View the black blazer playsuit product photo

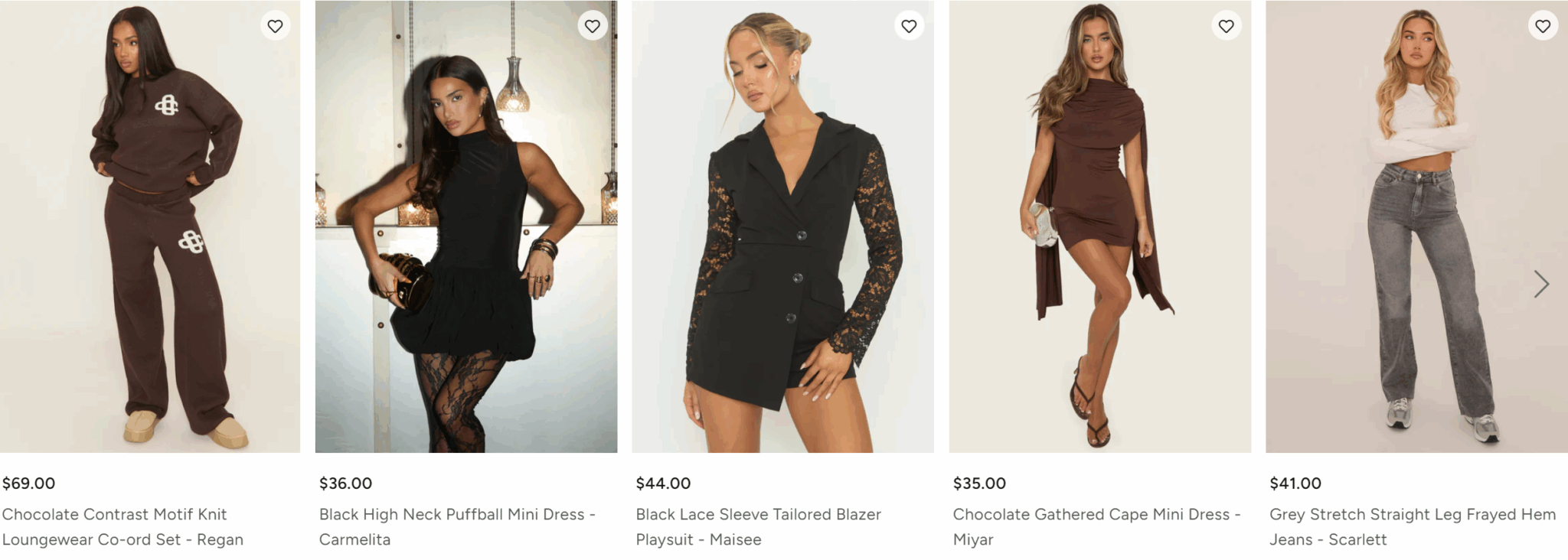click(x=782, y=230)
